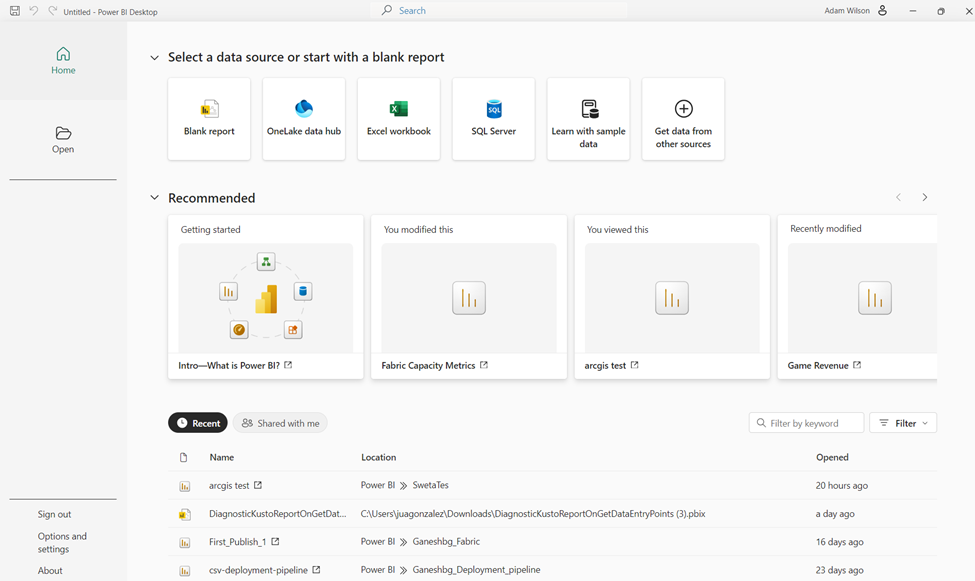The image size is (975, 581).
Task: Click the Filter by keyword field
Action: coord(806,423)
